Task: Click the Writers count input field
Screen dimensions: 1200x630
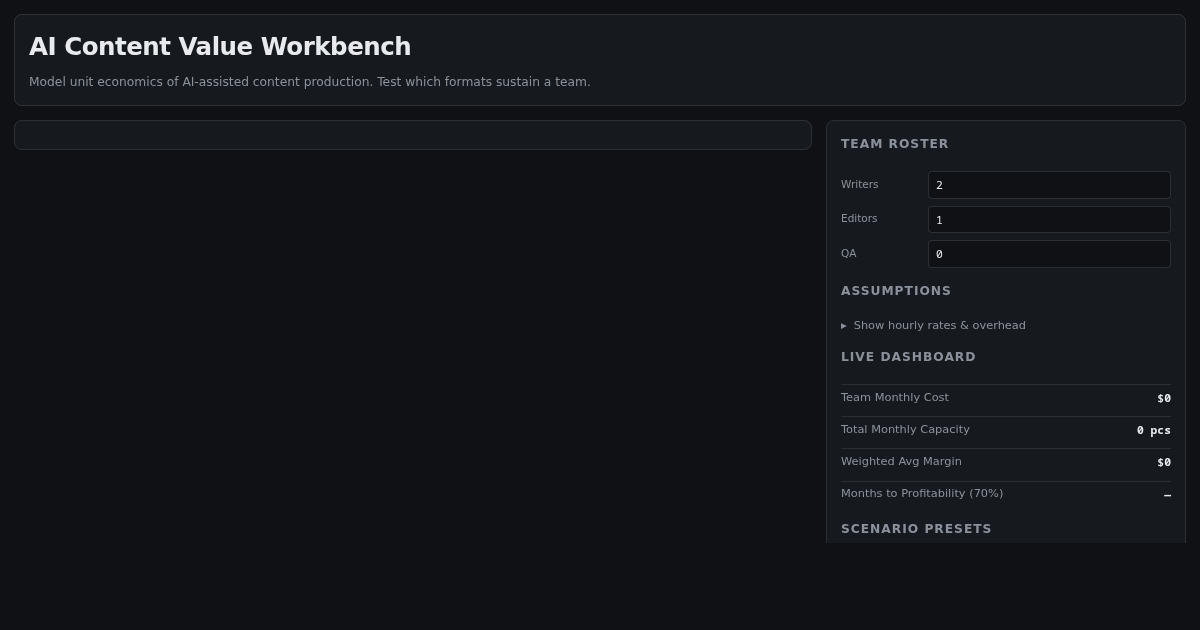Action: click(x=1049, y=185)
